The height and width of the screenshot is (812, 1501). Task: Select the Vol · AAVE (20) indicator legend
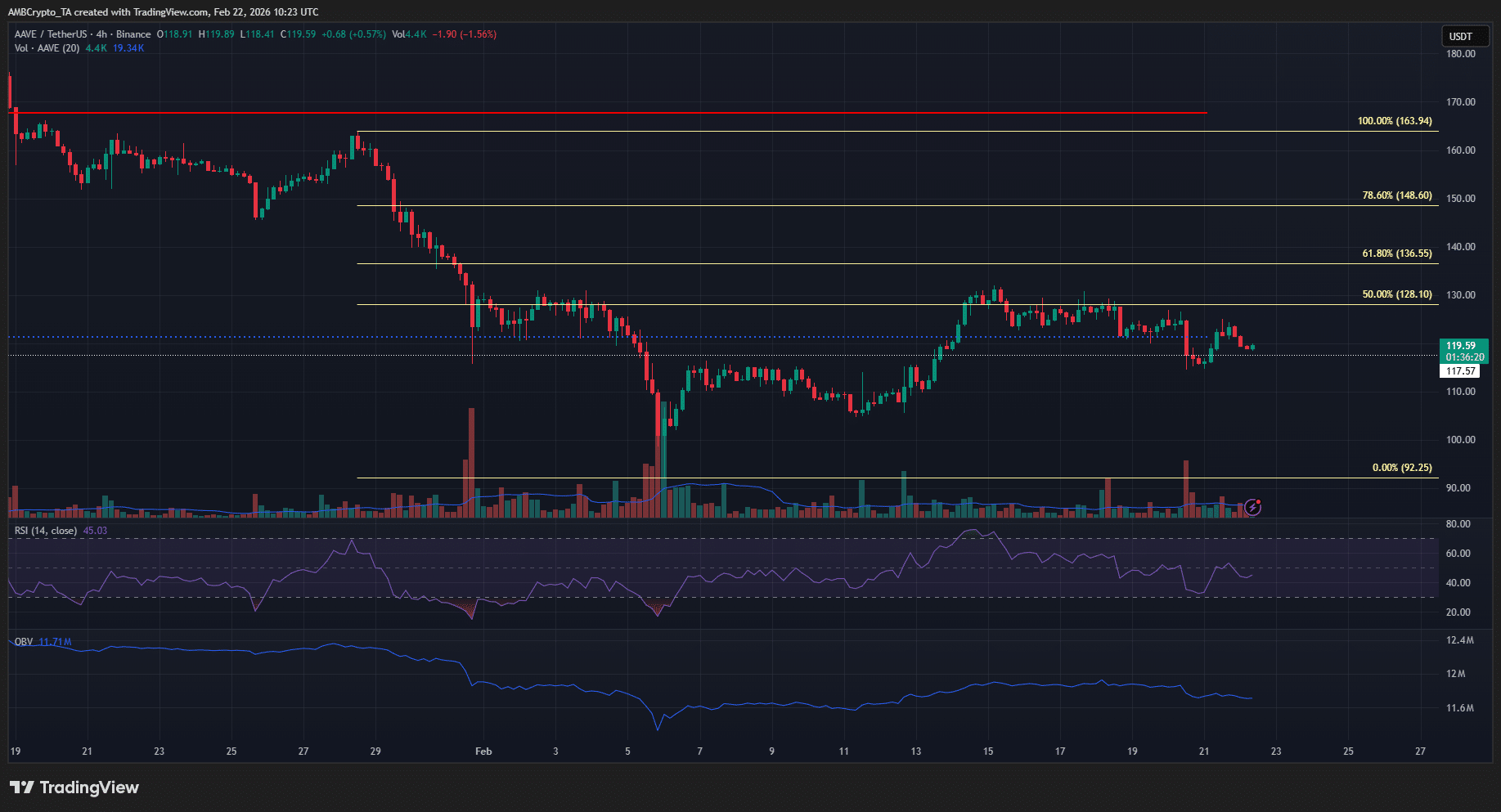point(47,48)
